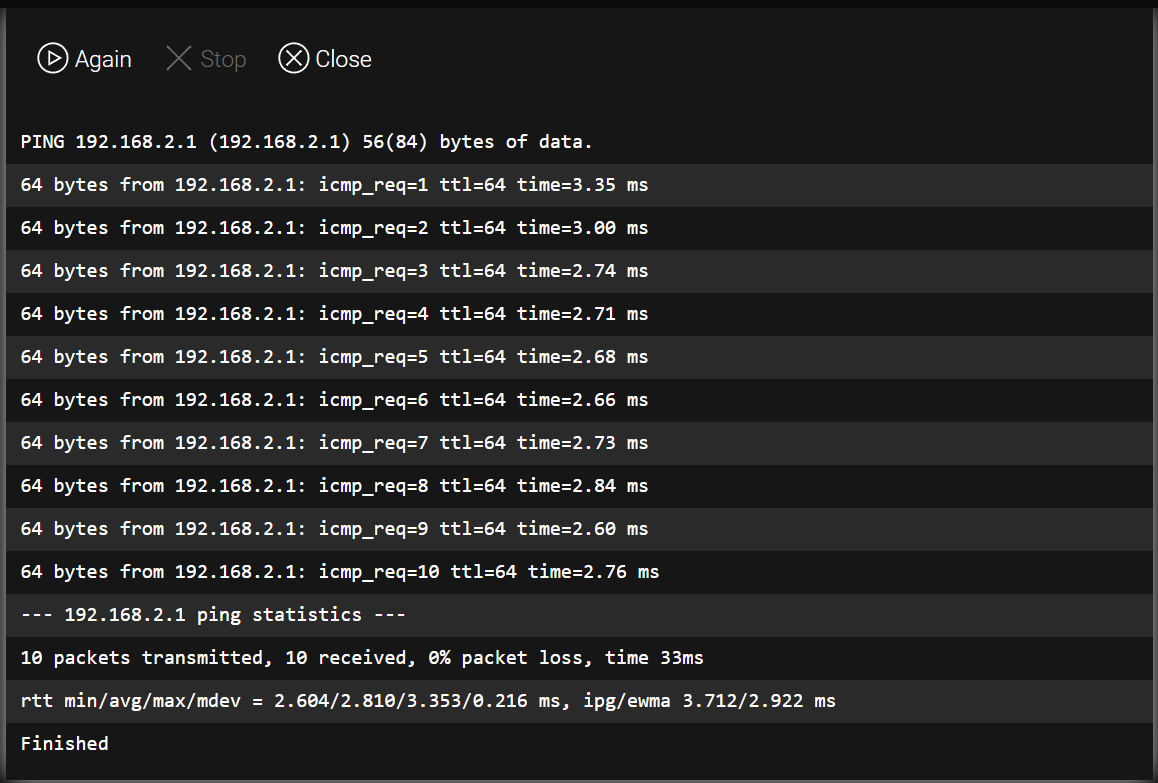Click the Again play circle icon

(x=52, y=58)
